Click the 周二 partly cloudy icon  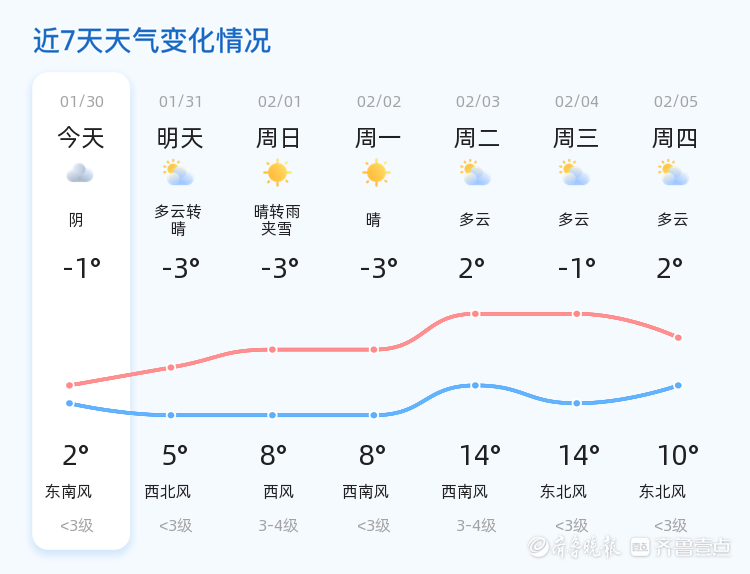[x=475, y=174]
